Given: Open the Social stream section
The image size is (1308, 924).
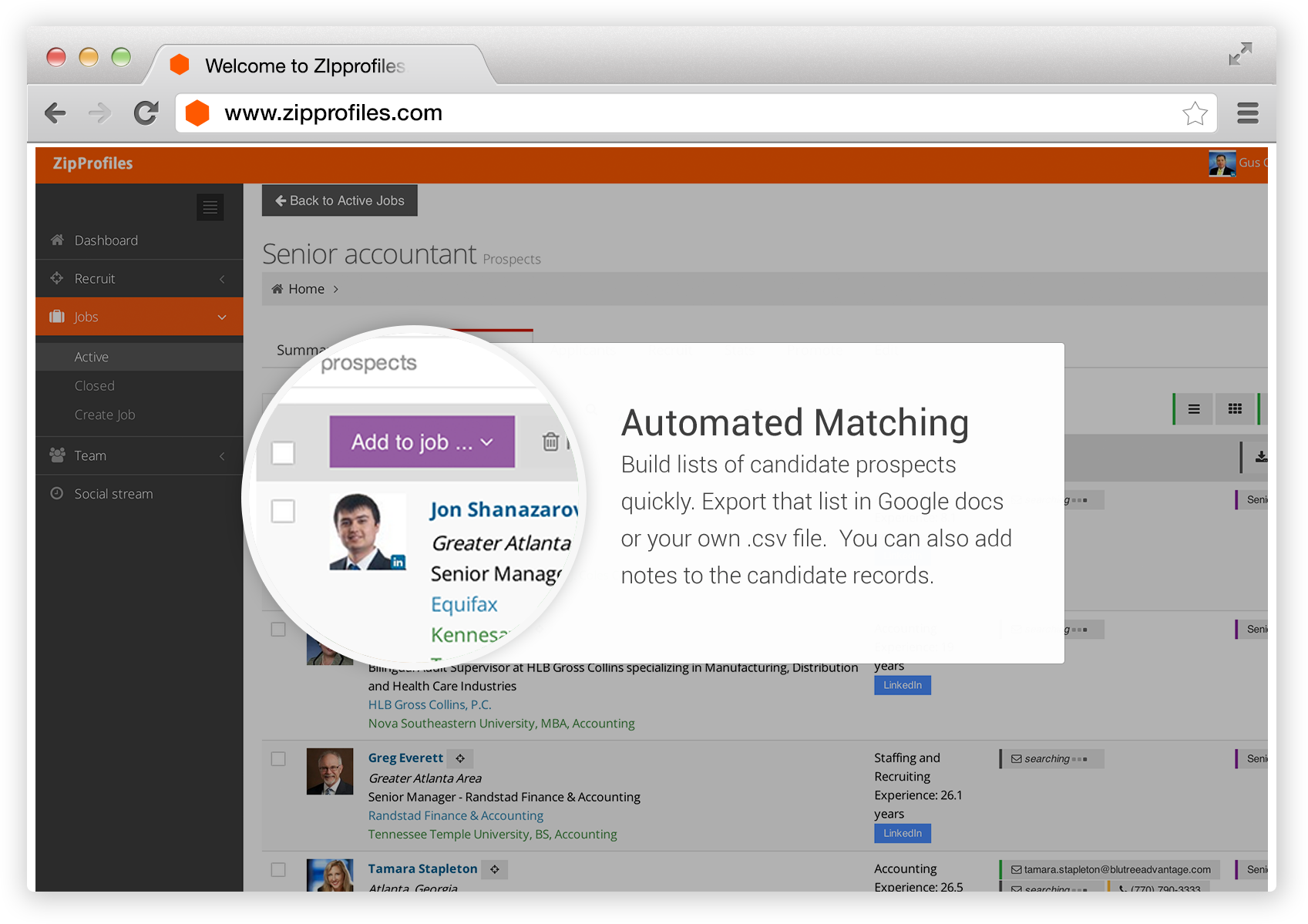Looking at the screenshot, I should coord(113,493).
